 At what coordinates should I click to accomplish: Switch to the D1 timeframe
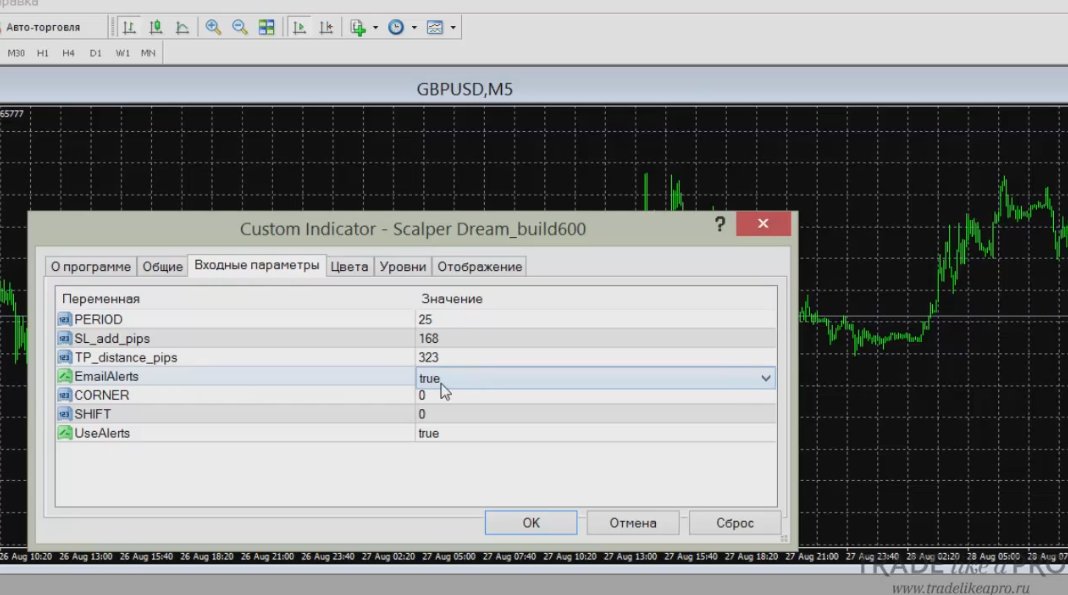(95, 53)
